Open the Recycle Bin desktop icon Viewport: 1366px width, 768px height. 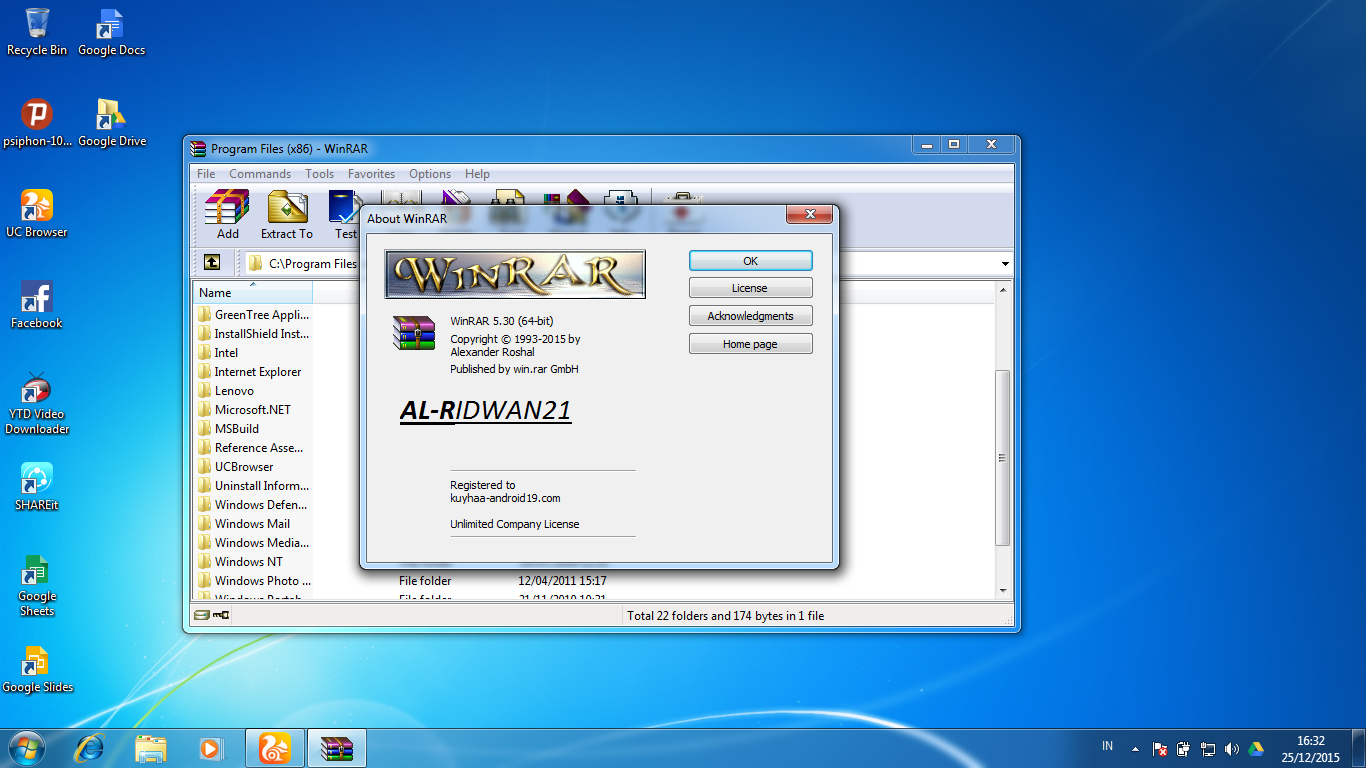coord(37,32)
